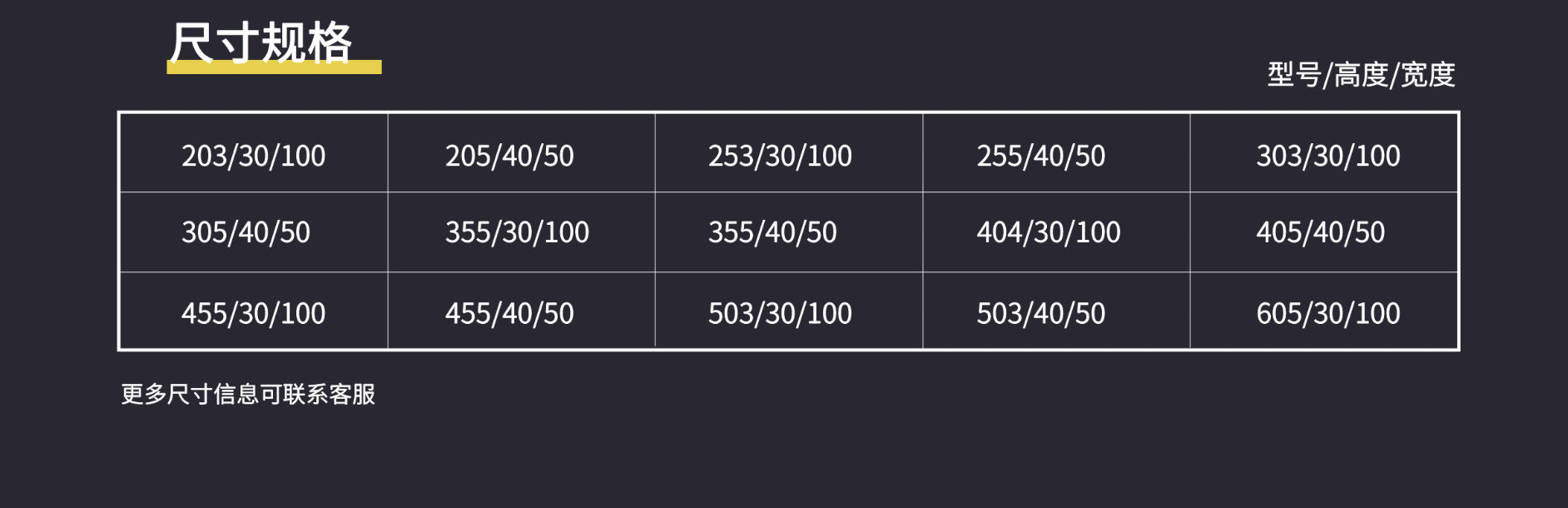Click the 尺寸规格 title heading
The height and width of the screenshot is (508, 1568).
pos(261,42)
